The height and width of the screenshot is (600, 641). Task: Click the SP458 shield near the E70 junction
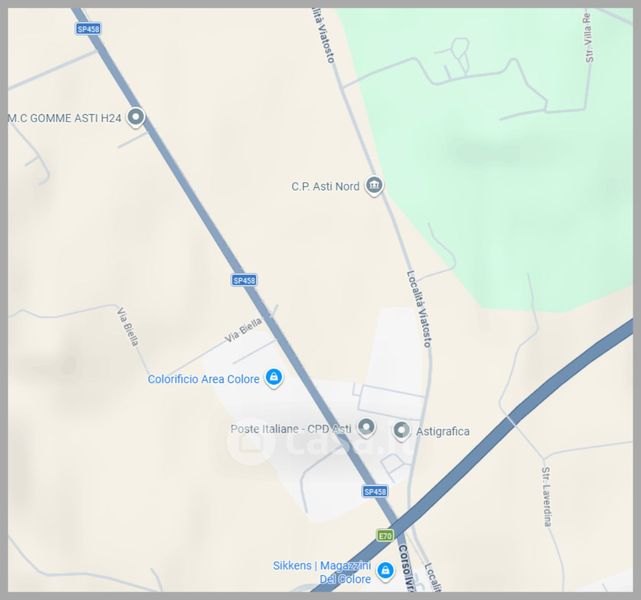pos(374,491)
